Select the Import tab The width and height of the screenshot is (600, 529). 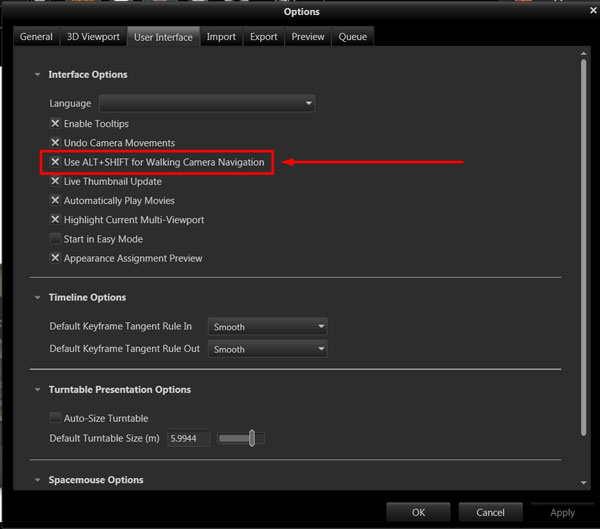pos(221,37)
